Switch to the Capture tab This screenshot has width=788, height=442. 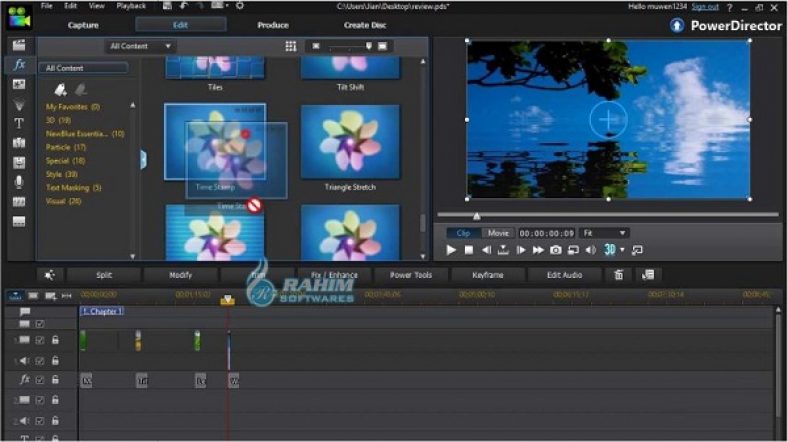[x=83, y=25]
